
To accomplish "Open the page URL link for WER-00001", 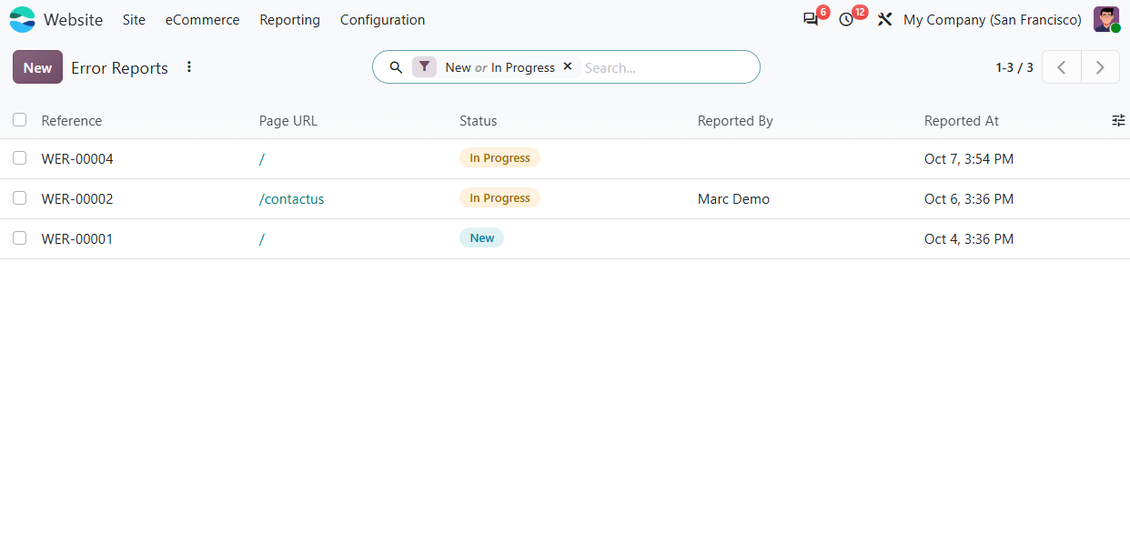I will click(x=262, y=239).
